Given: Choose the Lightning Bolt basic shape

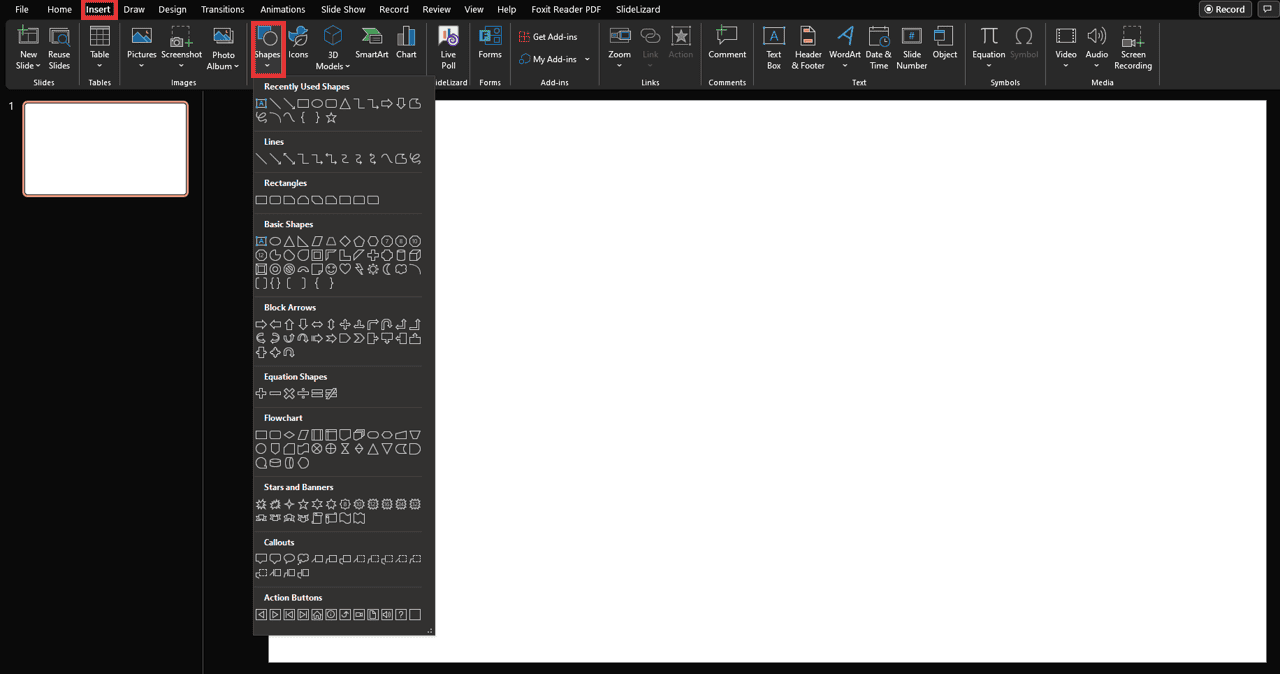Looking at the screenshot, I should point(359,269).
